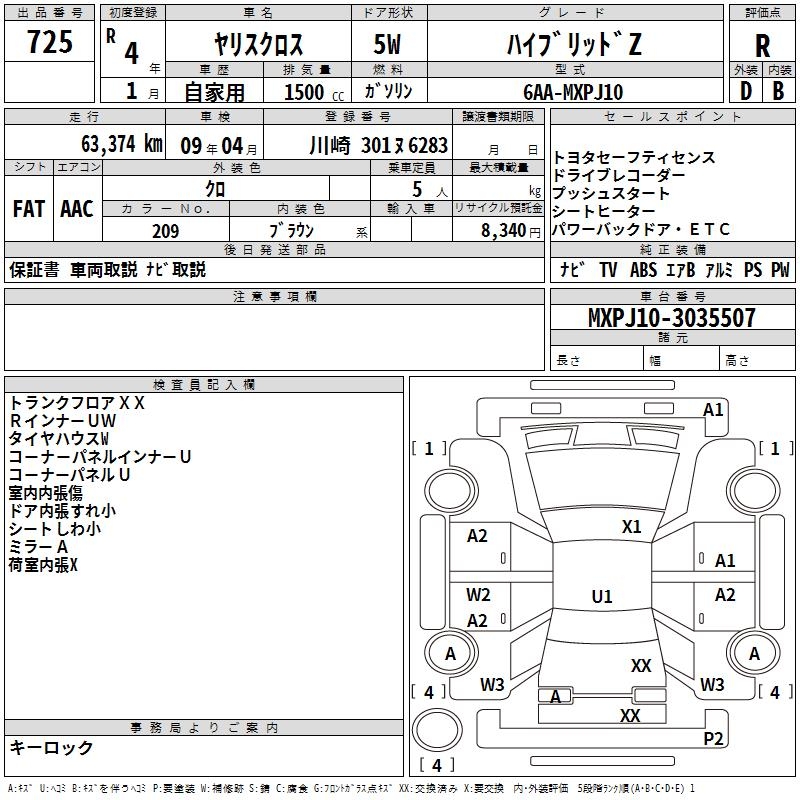Click sales point プッシュスタート
This screenshot has height=800, width=800.
pos(611,193)
